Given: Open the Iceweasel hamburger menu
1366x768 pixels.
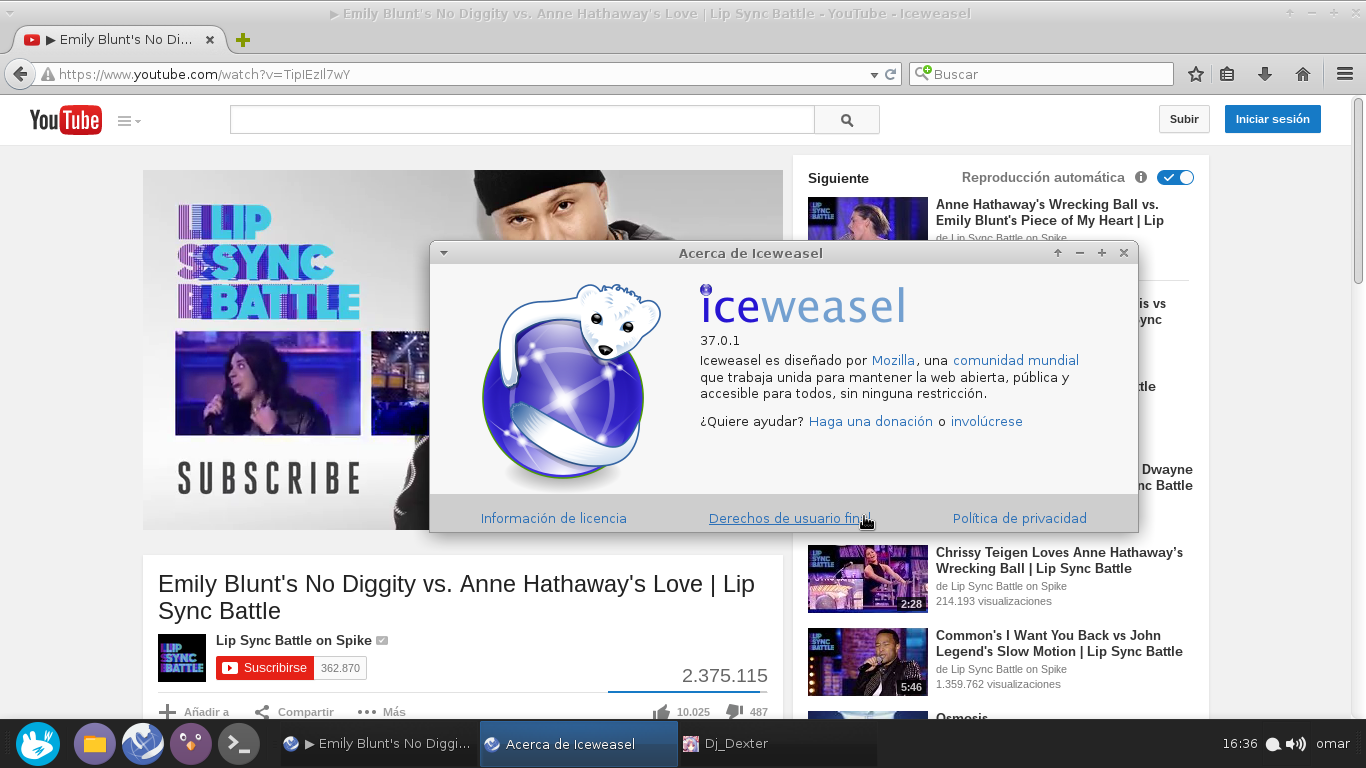Looking at the screenshot, I should click(x=1345, y=74).
